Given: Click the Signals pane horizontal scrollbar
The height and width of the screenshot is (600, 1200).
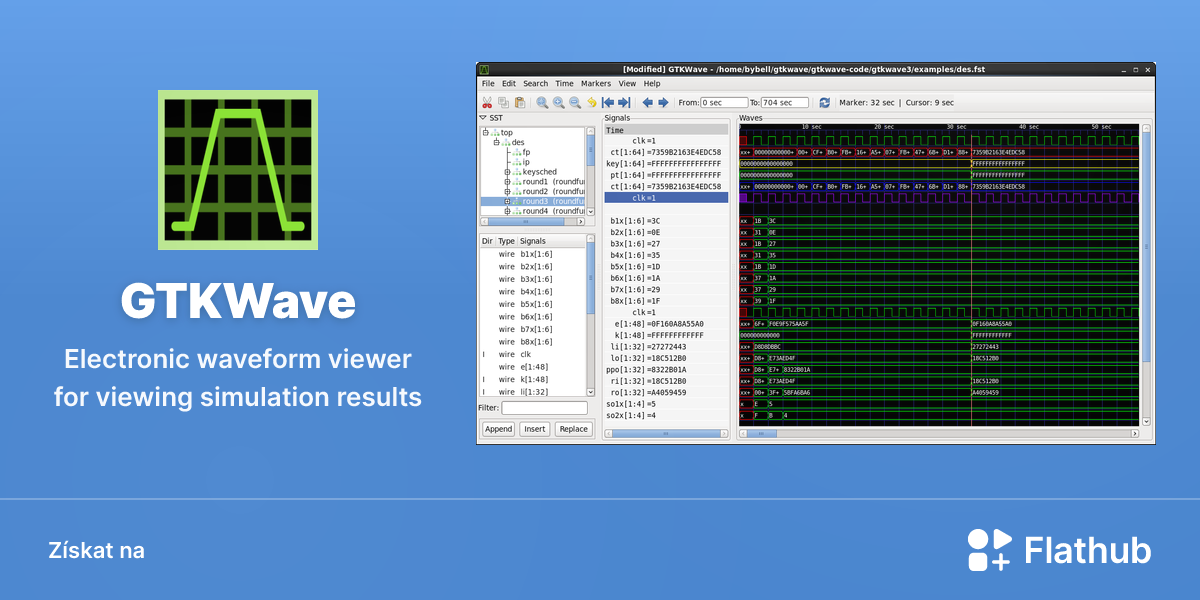Looking at the screenshot, I should (667, 434).
